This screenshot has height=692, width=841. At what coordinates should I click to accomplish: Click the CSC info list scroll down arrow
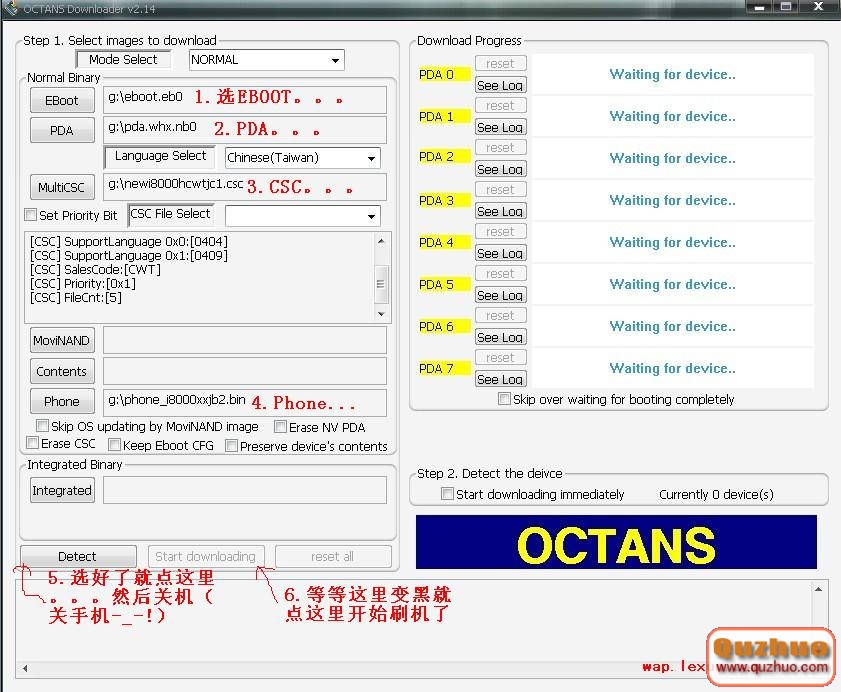(381, 314)
